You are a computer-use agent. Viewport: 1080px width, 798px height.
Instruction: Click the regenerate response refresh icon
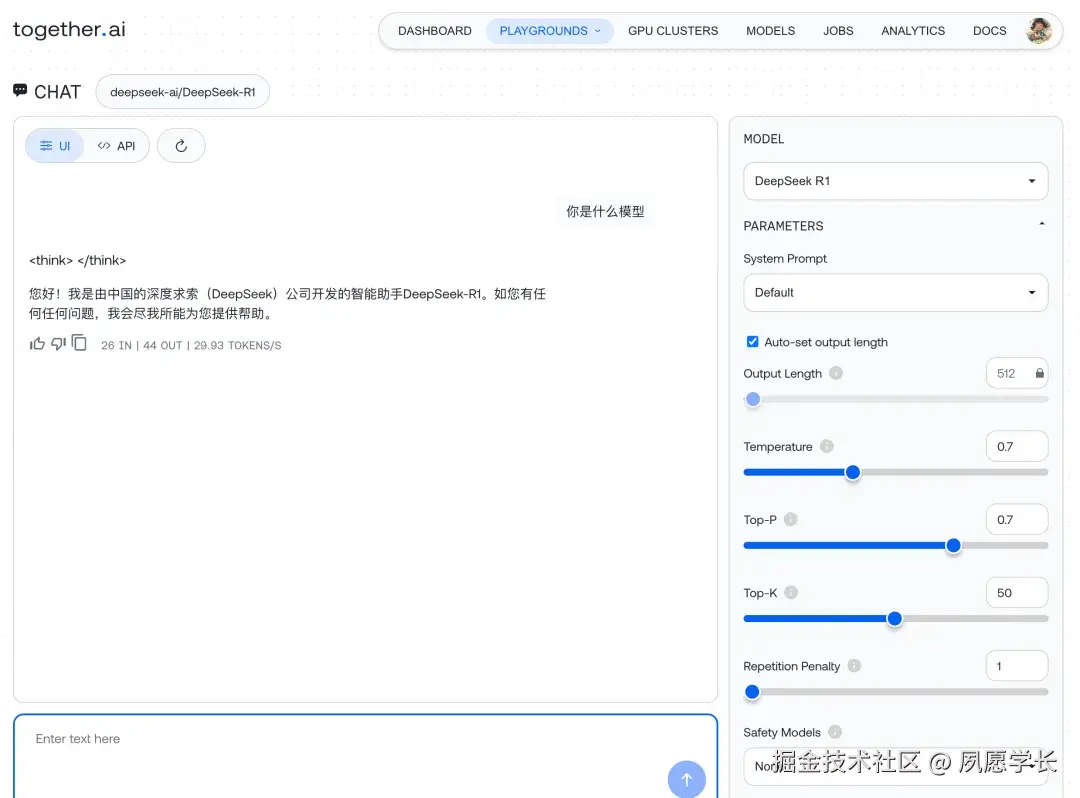coord(181,145)
